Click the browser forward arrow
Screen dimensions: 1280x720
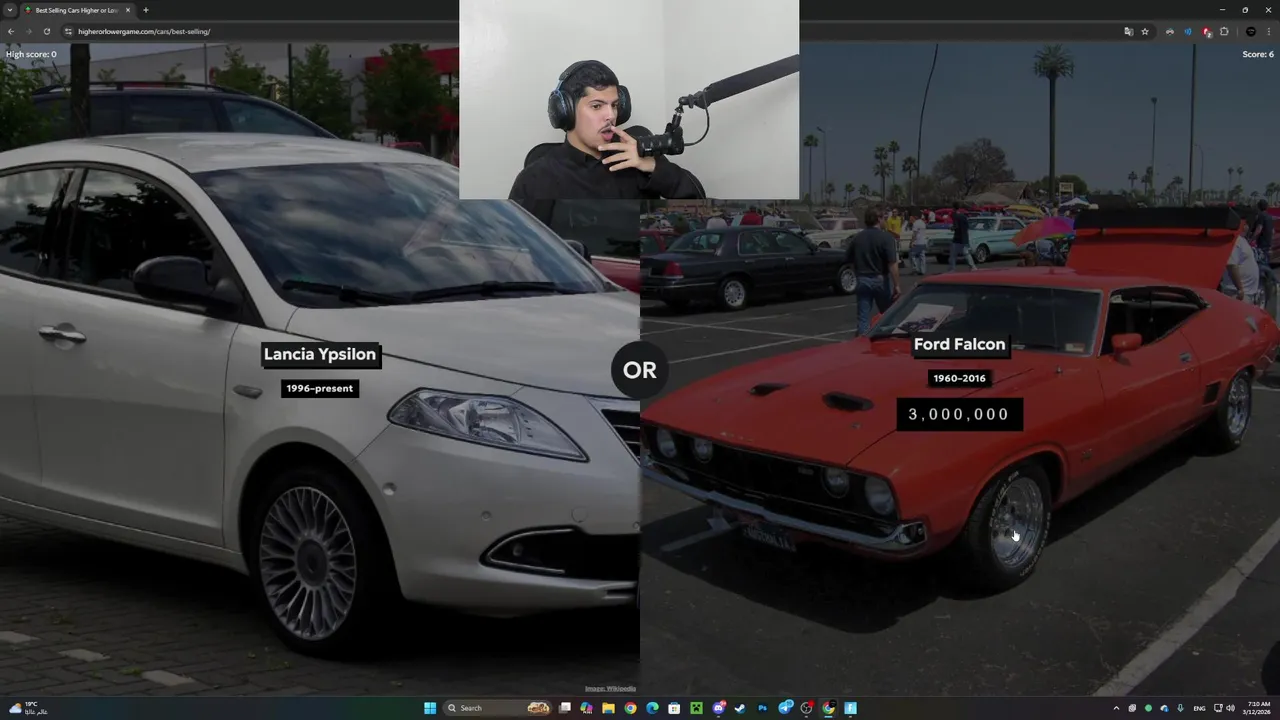coord(28,31)
